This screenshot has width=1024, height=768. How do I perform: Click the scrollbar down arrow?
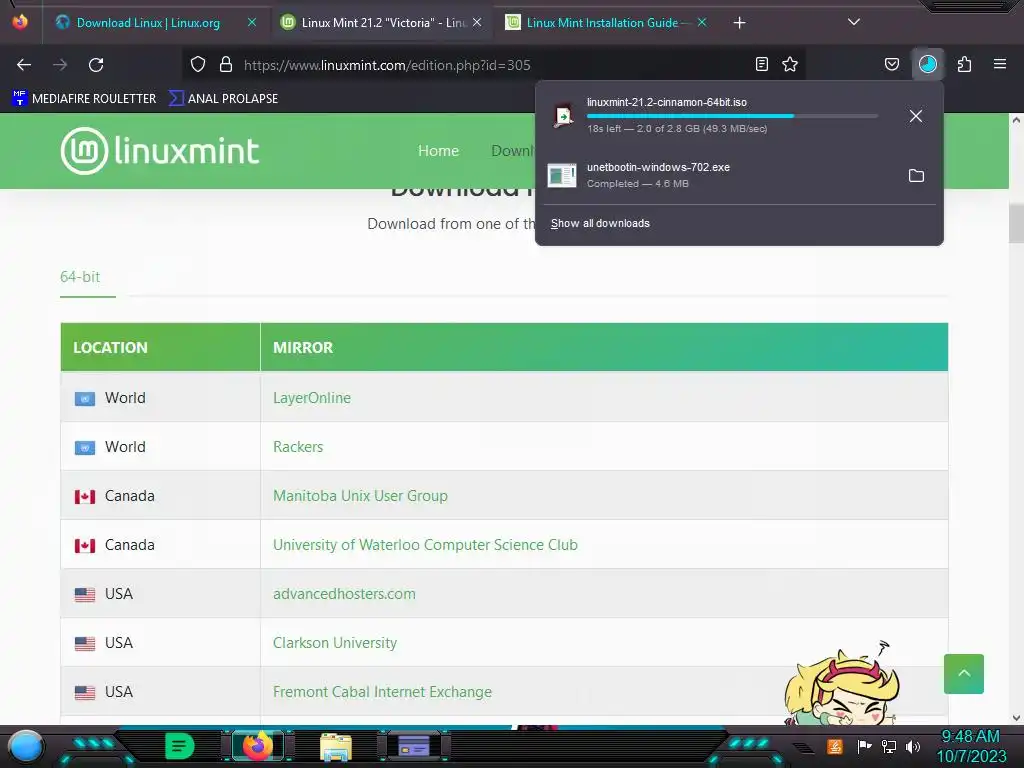[1016, 718]
